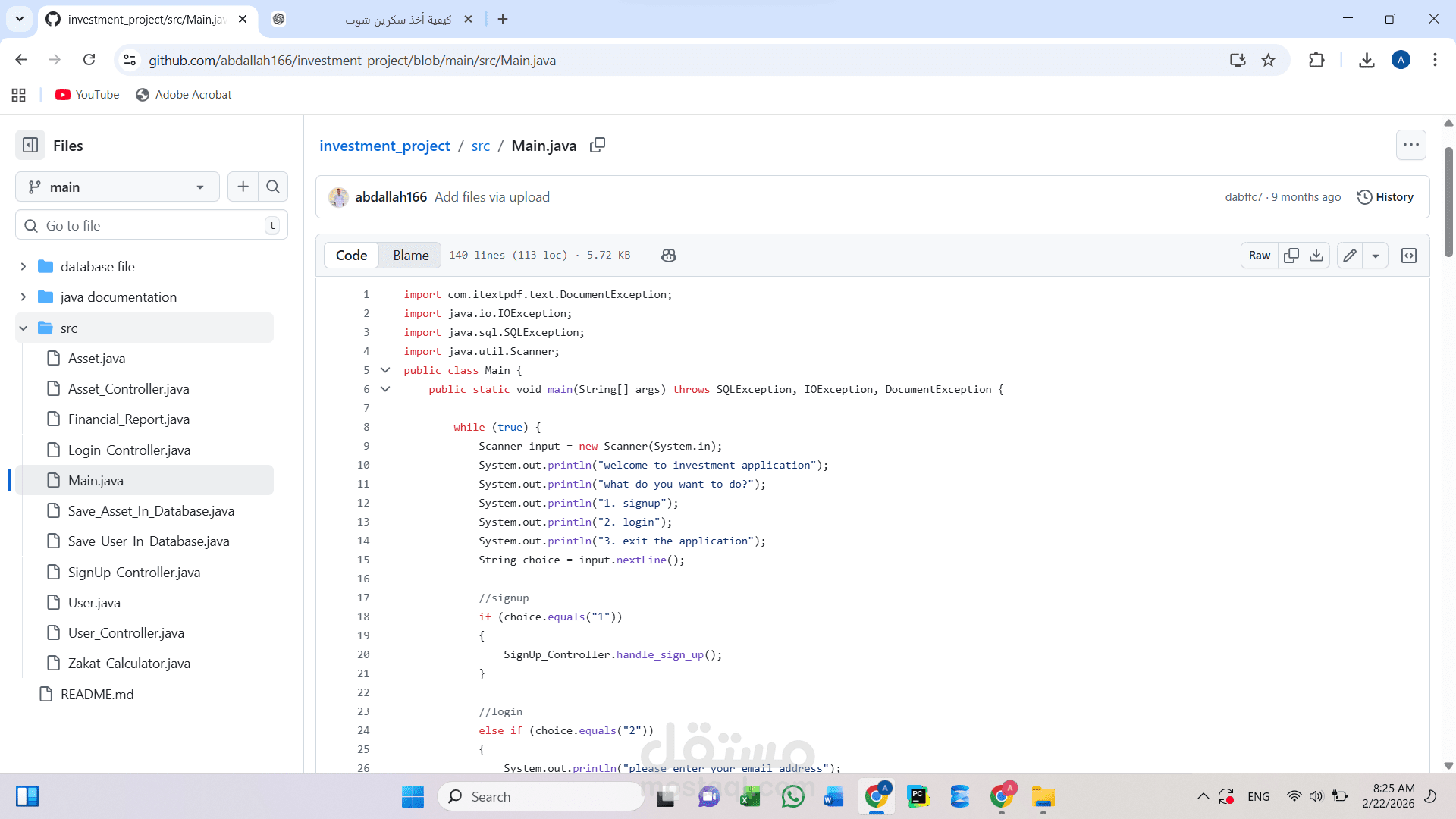This screenshot has height=819, width=1456.
Task: Collapse the Main class code fold
Action: point(385,370)
